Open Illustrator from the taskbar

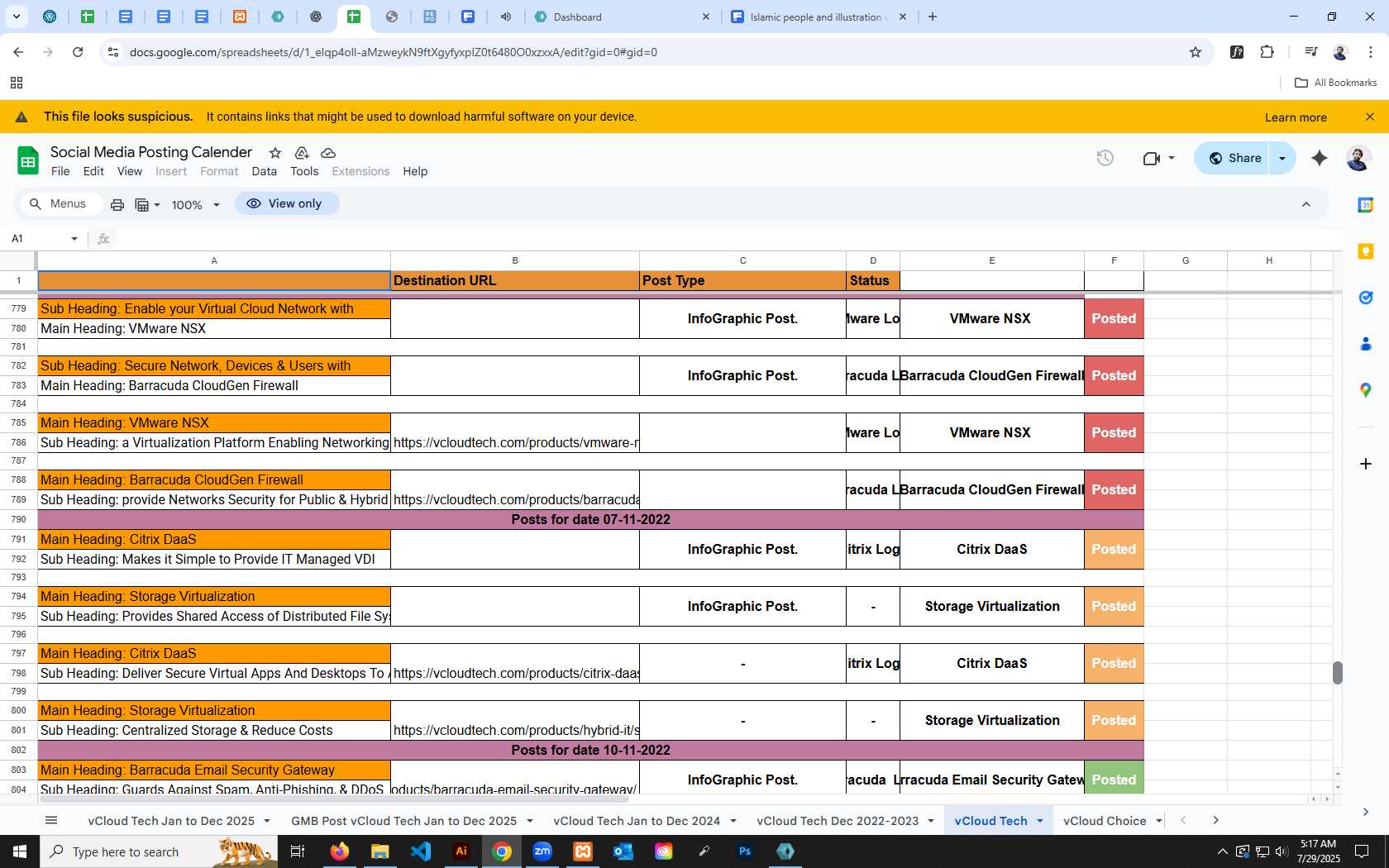[461, 851]
